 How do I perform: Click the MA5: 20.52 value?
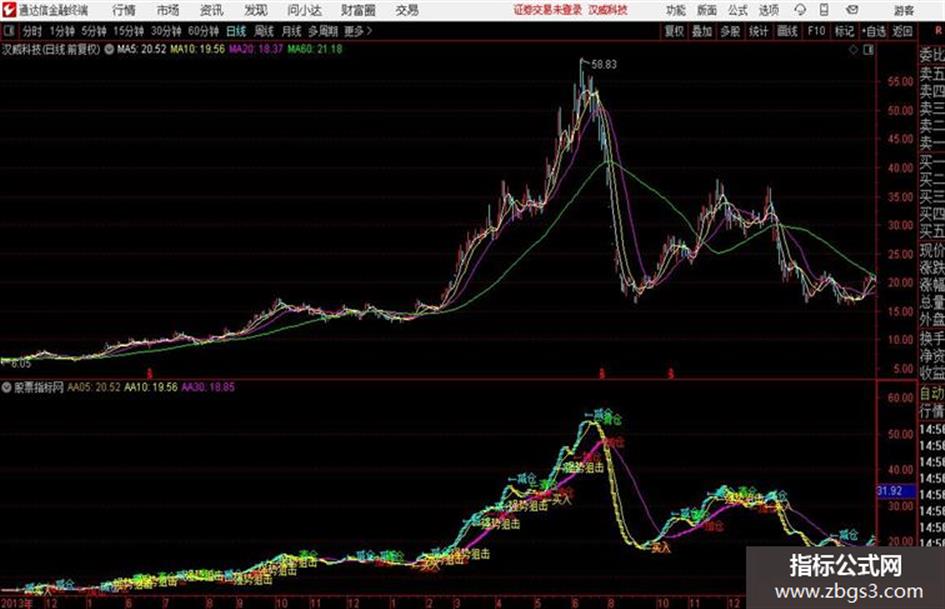click(x=142, y=49)
